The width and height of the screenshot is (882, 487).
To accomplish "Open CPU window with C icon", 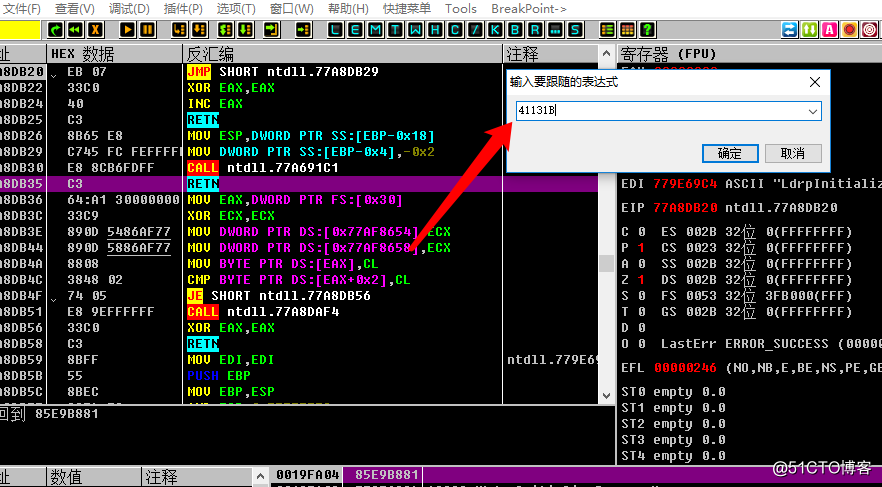I will 456,30.
